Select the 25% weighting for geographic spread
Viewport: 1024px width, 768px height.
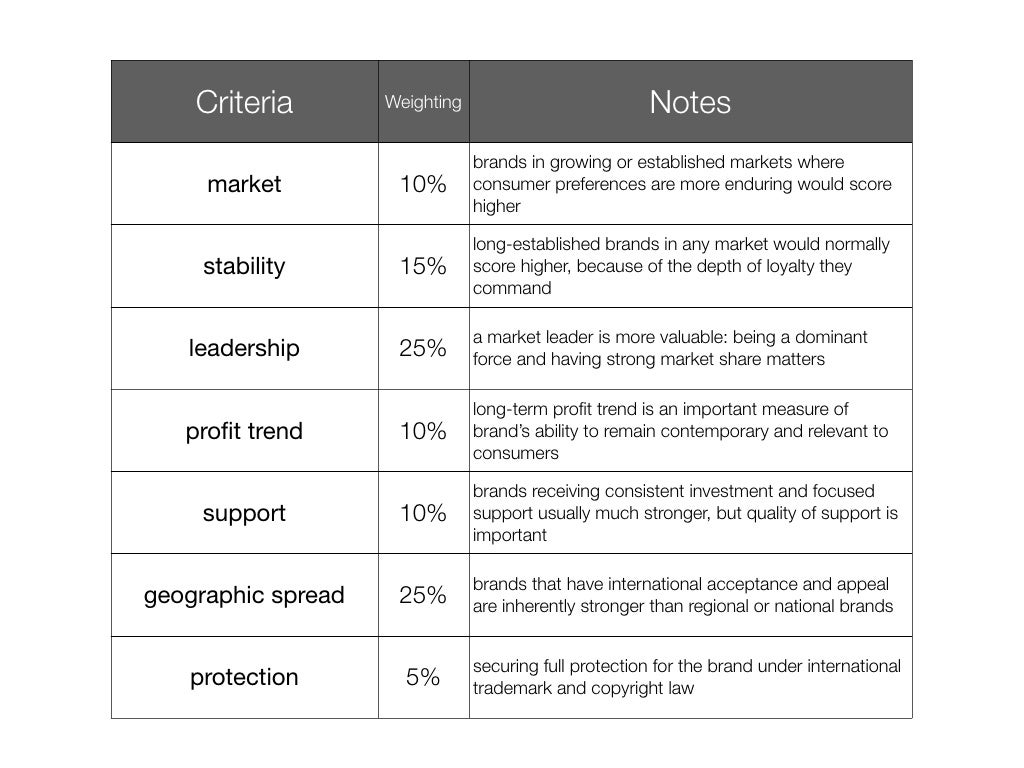(423, 596)
